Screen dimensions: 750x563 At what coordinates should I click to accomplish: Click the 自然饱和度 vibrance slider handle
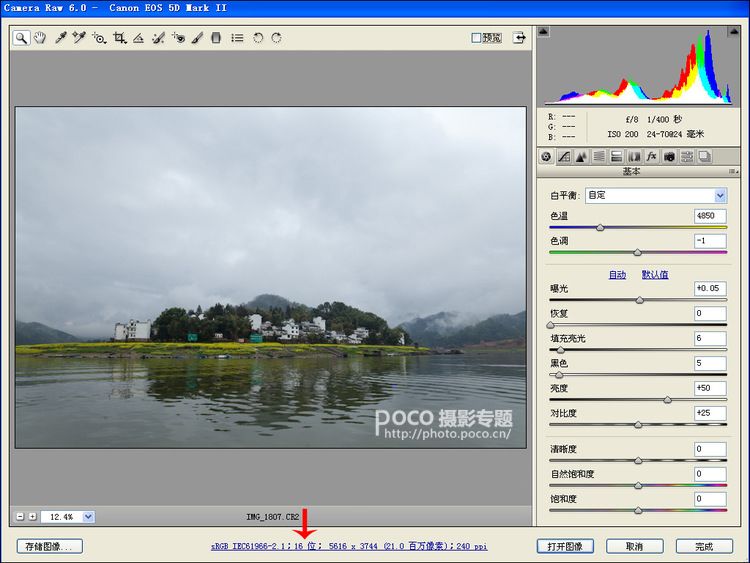[638, 486]
